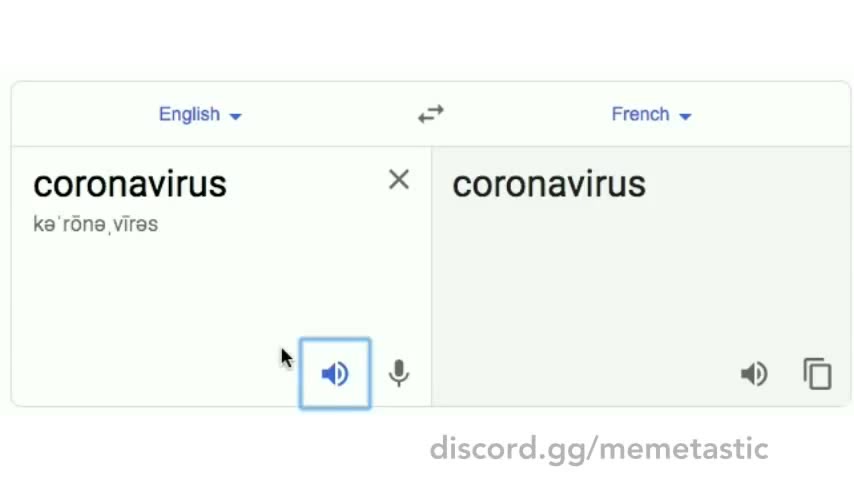Play audio of the English source text
Viewport: 854px width, 480px height.
click(335, 374)
